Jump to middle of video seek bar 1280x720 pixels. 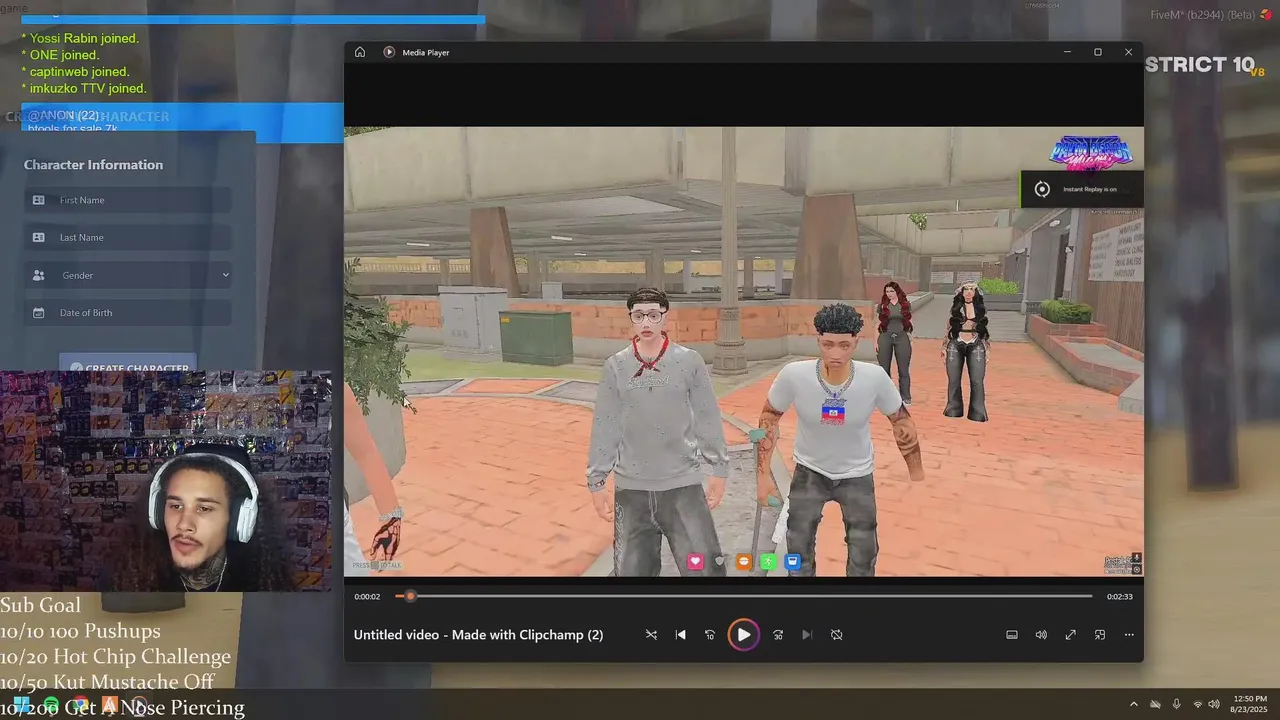point(744,596)
